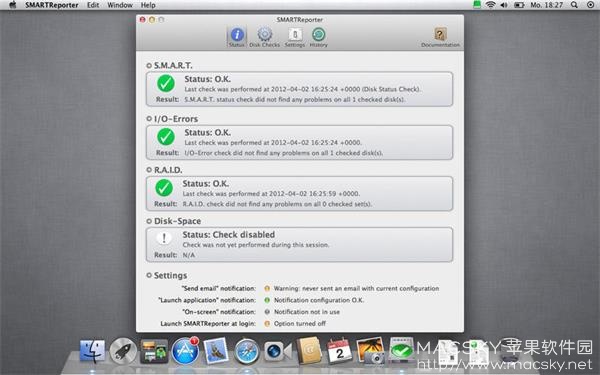Image resolution: width=600 pixels, height=375 pixels.
Task: Show the History pane
Action: 318,37
